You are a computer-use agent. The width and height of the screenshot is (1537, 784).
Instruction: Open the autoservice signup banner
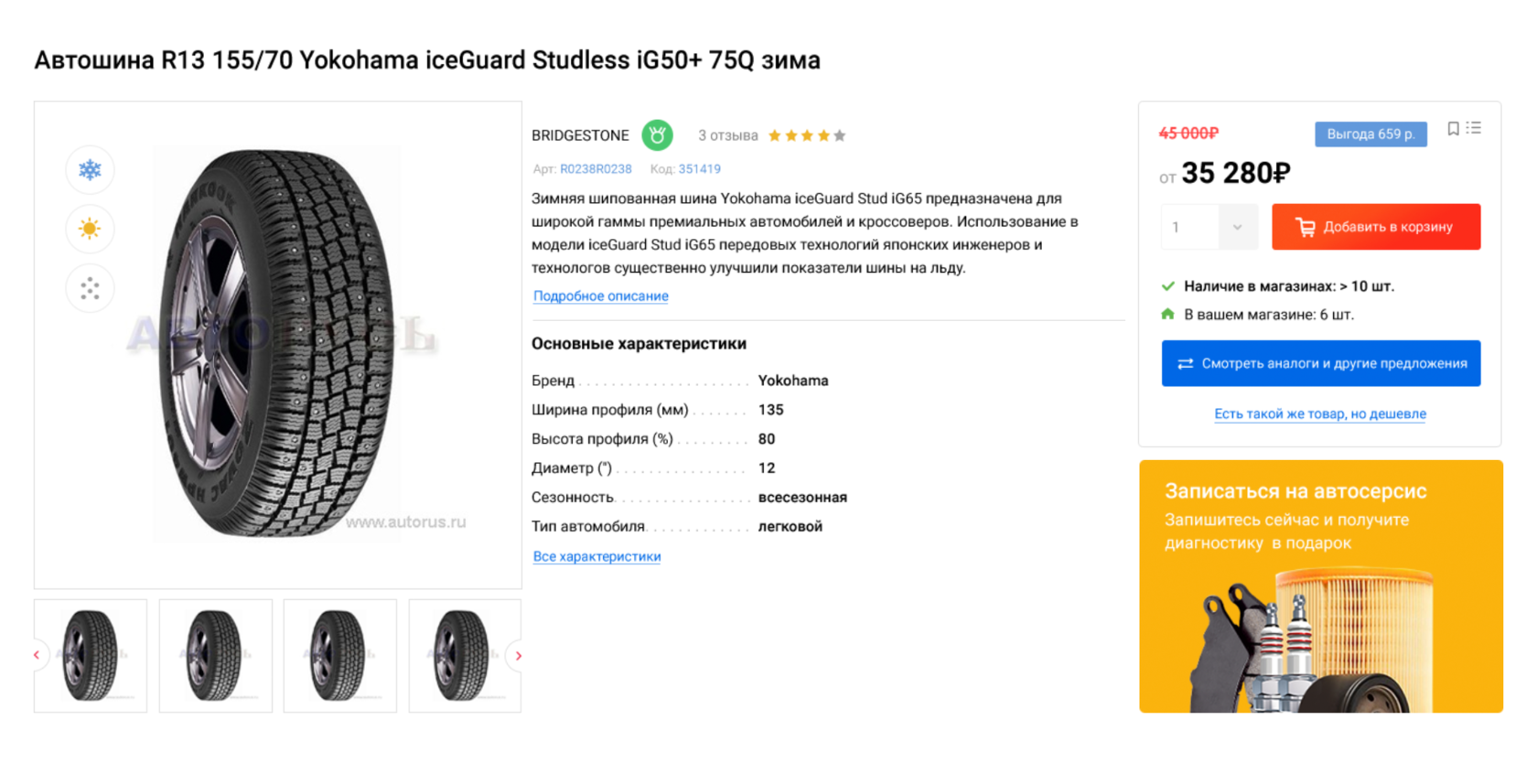pos(1320,586)
